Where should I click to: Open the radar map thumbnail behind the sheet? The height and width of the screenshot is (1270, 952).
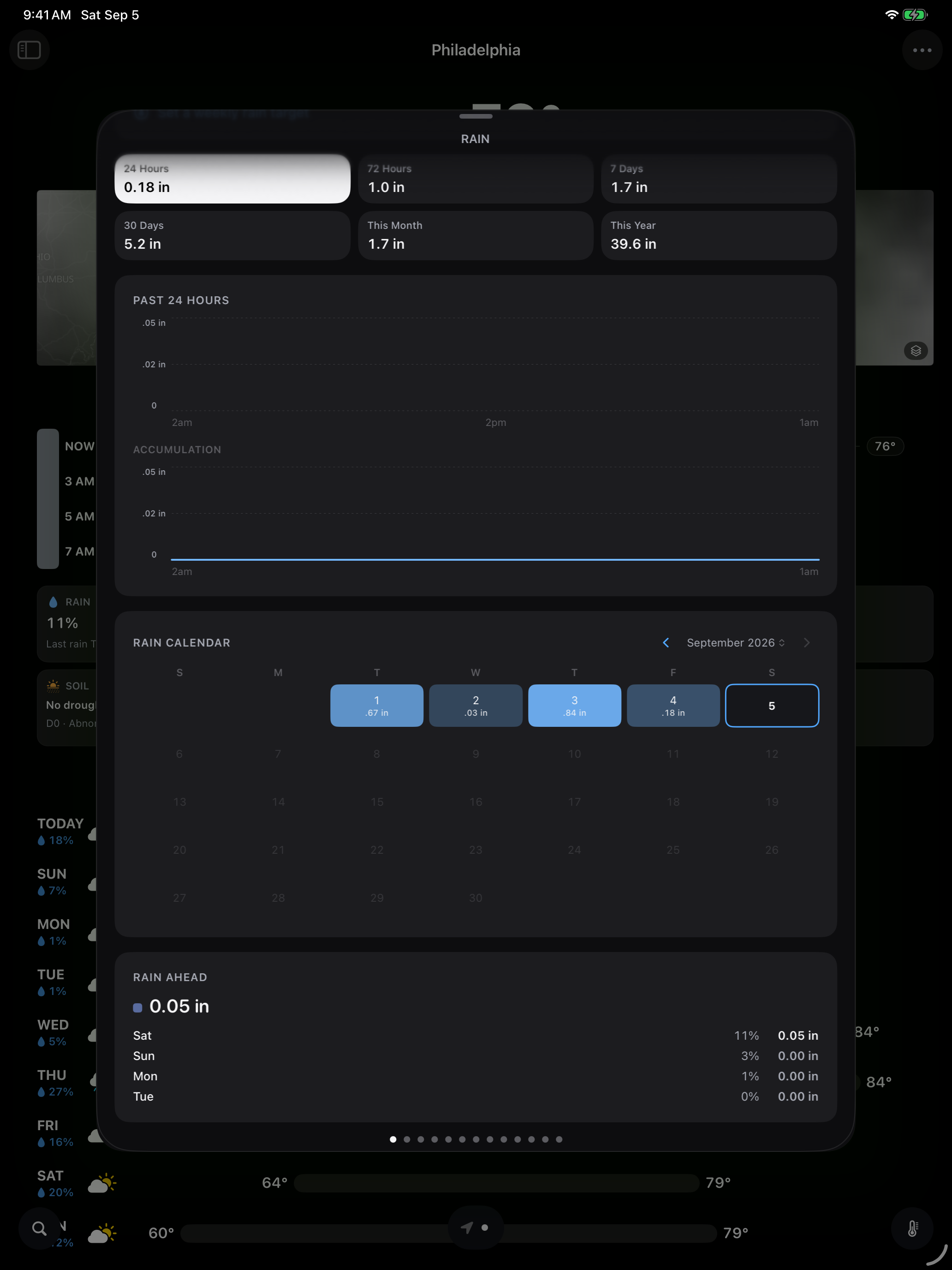click(x=66, y=277)
